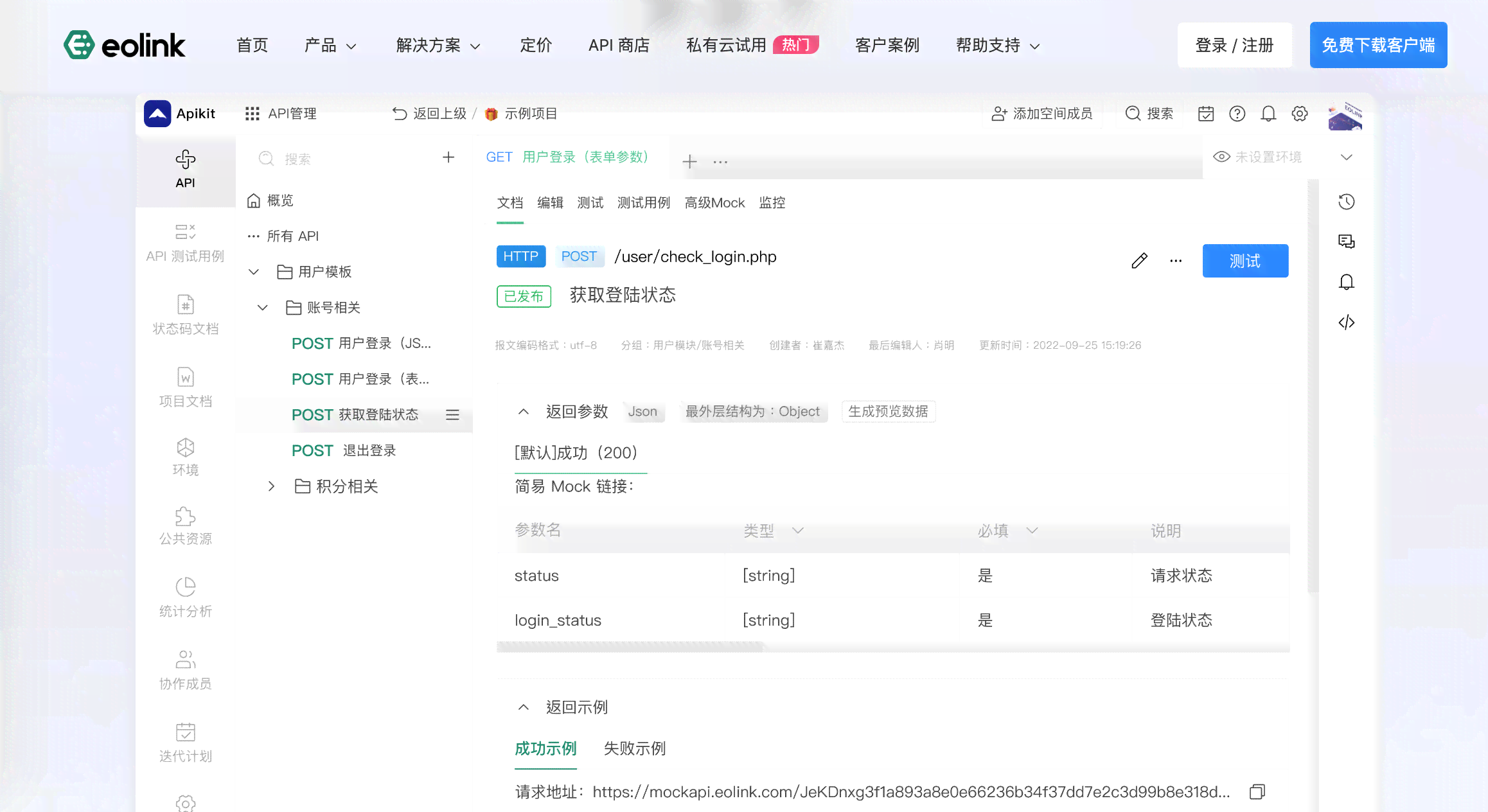Open API 测试用例 in sidebar

click(x=186, y=243)
